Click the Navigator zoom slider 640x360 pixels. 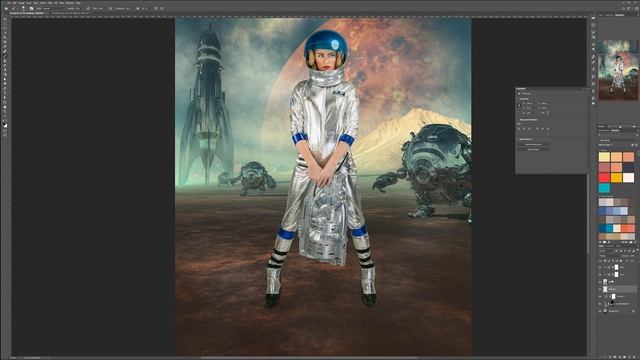[621, 127]
